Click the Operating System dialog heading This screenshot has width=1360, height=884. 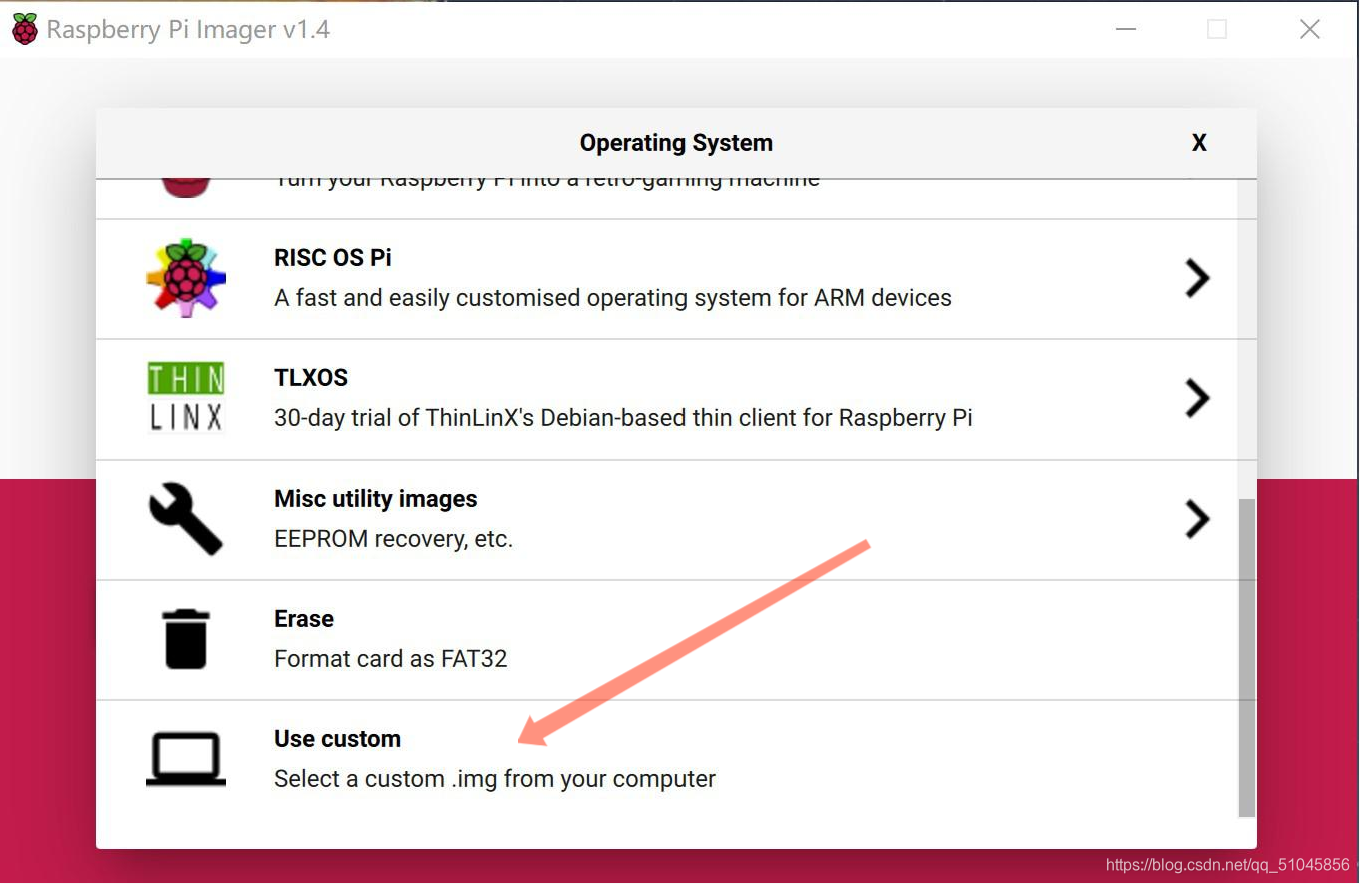click(x=676, y=143)
